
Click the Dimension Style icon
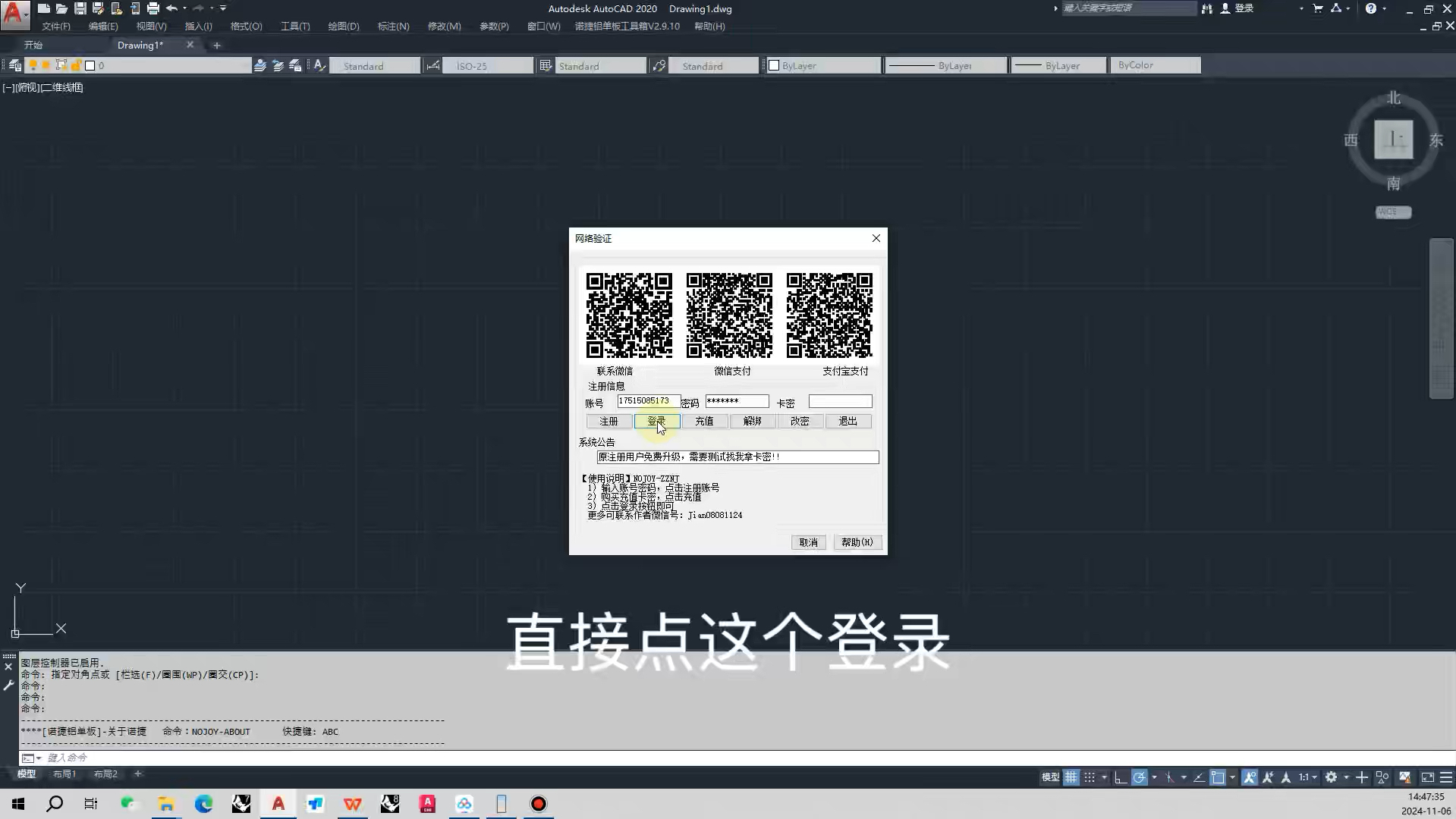tap(432, 65)
